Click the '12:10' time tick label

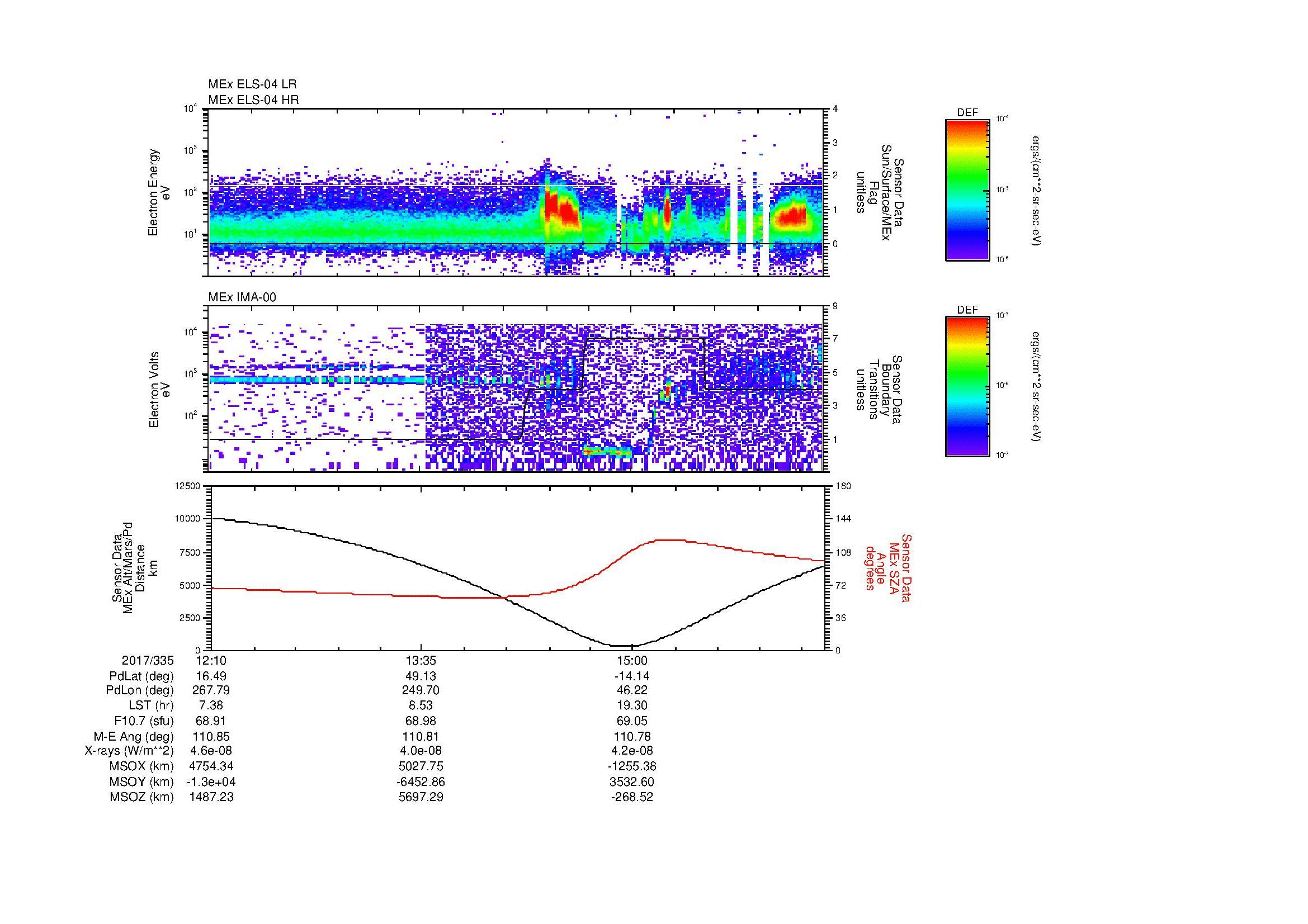point(211,660)
